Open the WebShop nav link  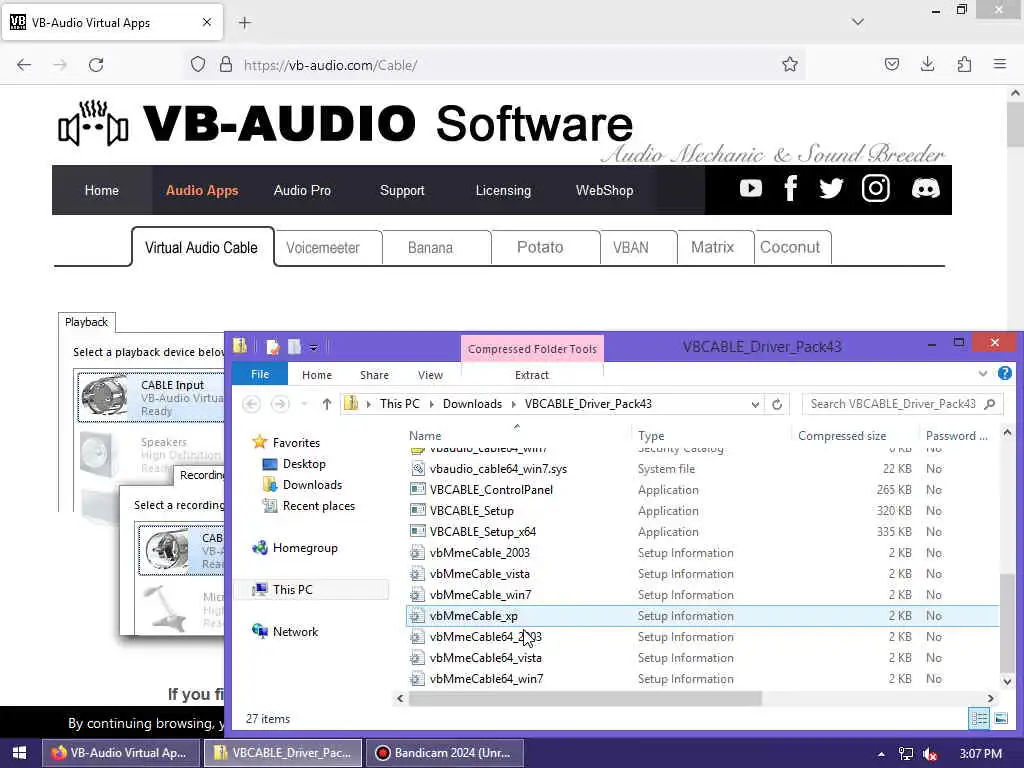pyautogui.click(x=604, y=190)
